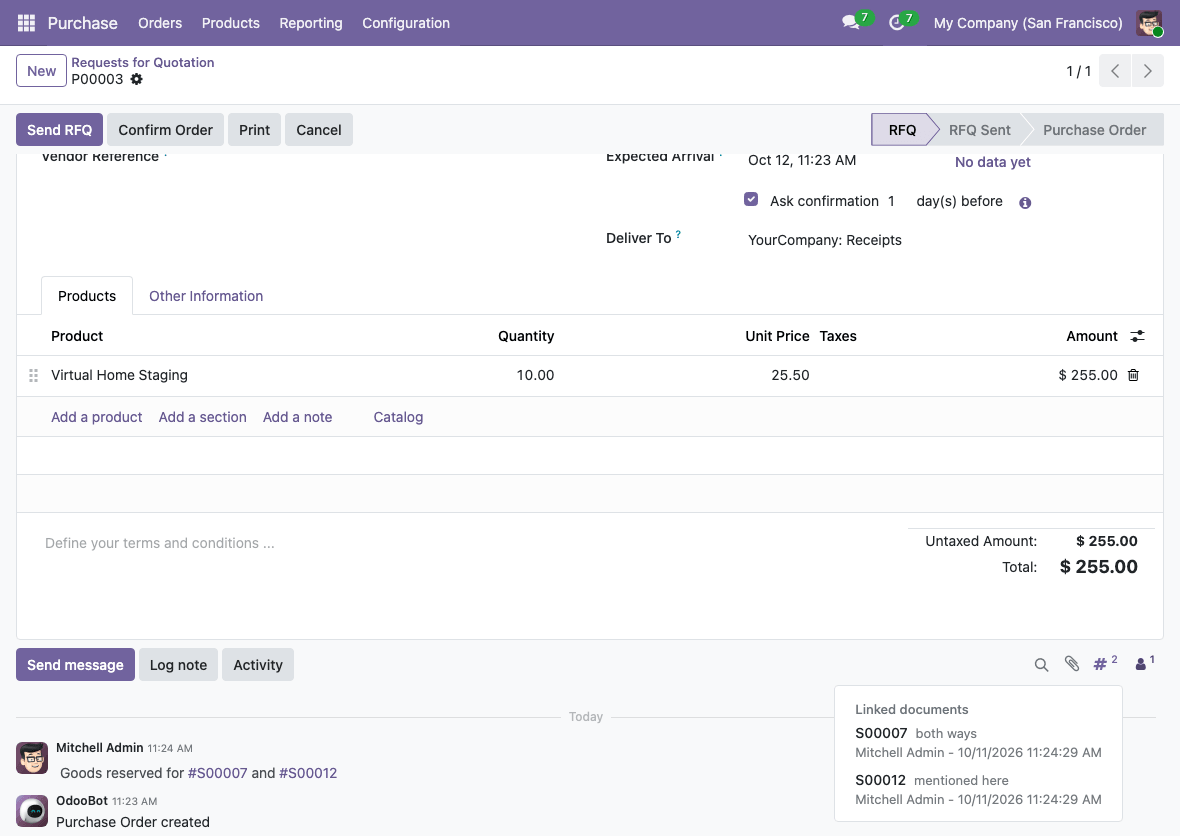Show linked documents hashtag icon

pyautogui.click(x=1105, y=663)
